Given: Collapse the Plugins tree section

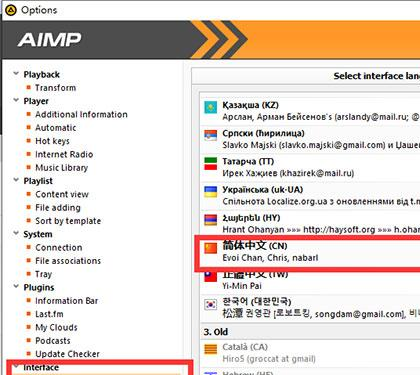Looking at the screenshot, I should point(16,287).
